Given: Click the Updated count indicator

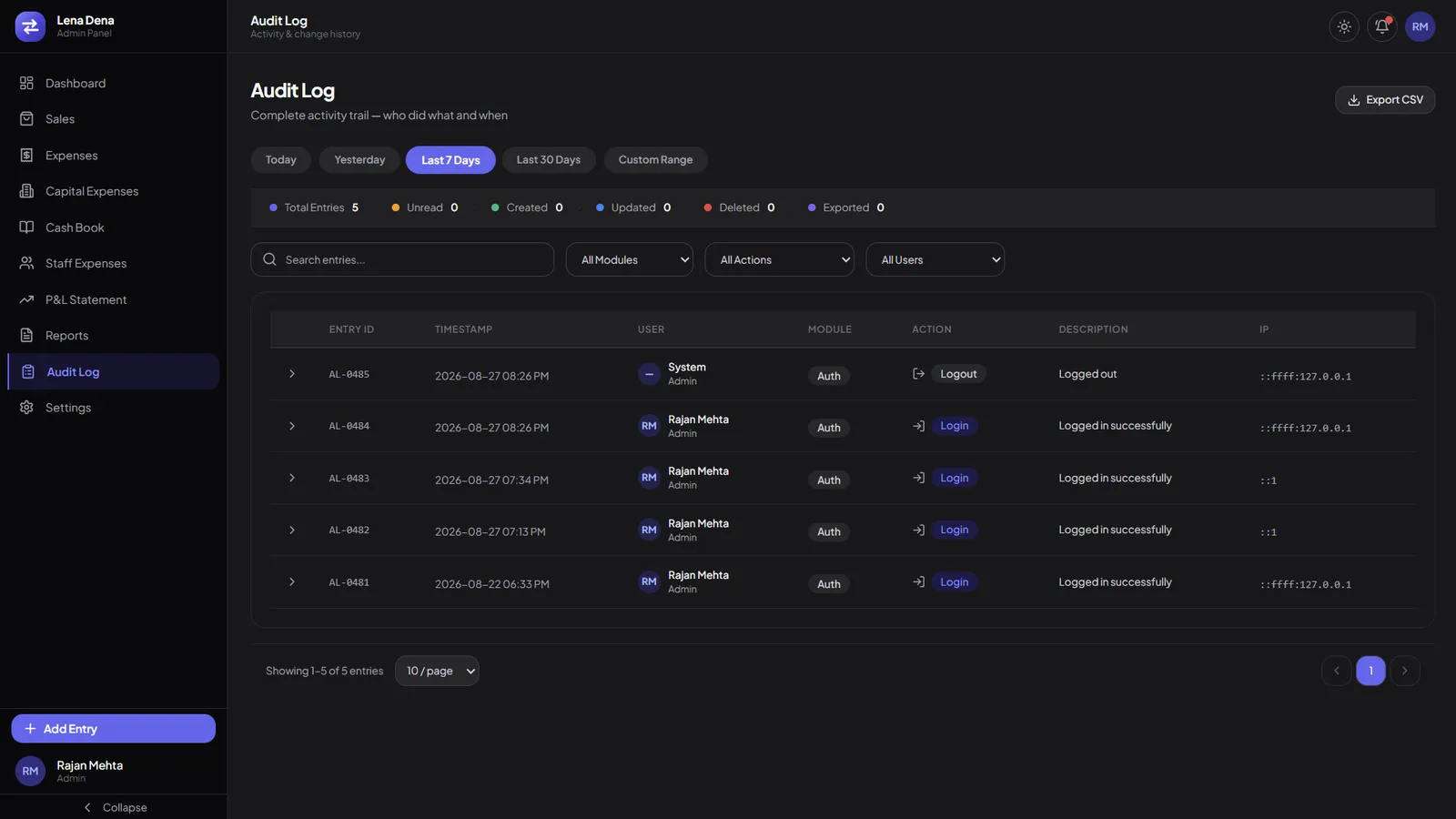Looking at the screenshot, I should (633, 207).
